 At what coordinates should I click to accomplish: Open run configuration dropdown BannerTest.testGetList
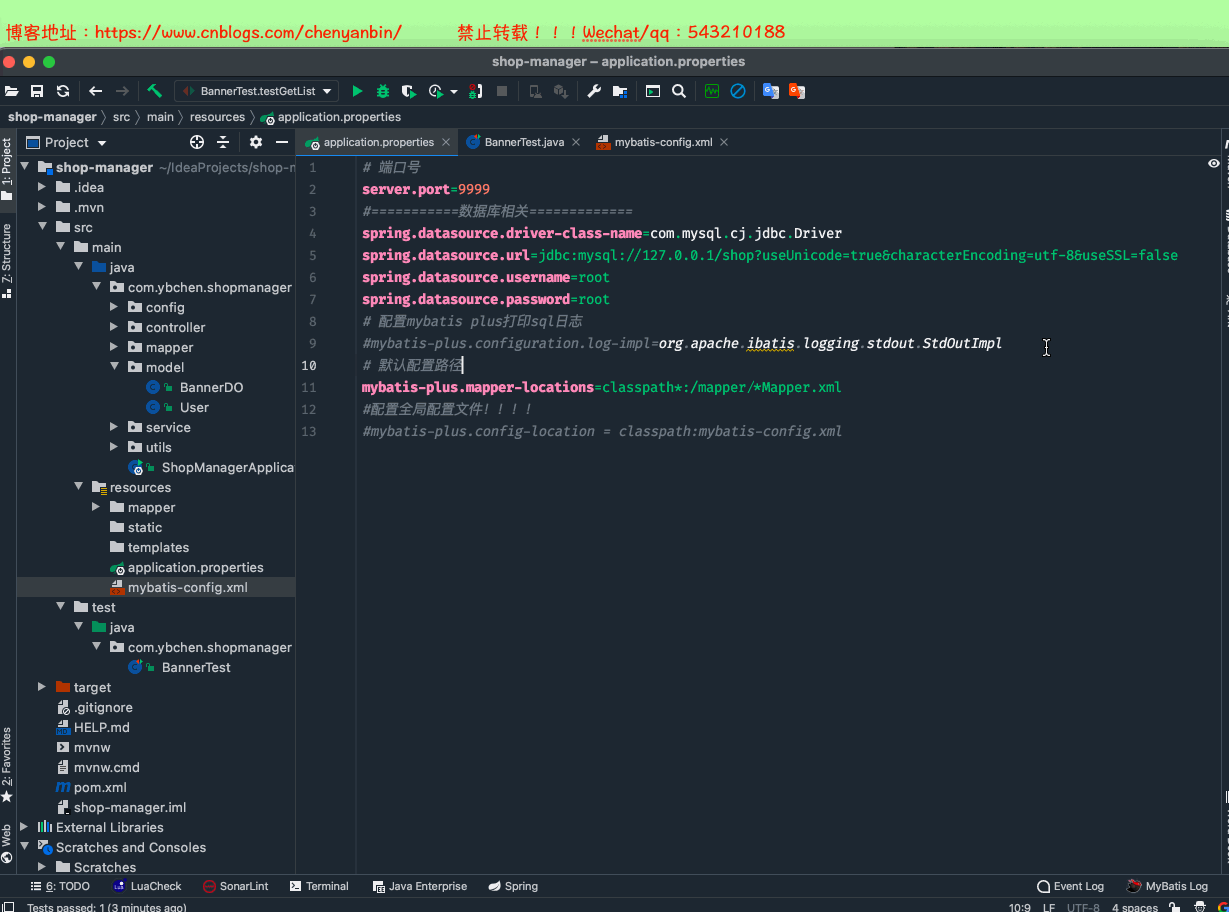[x=257, y=91]
